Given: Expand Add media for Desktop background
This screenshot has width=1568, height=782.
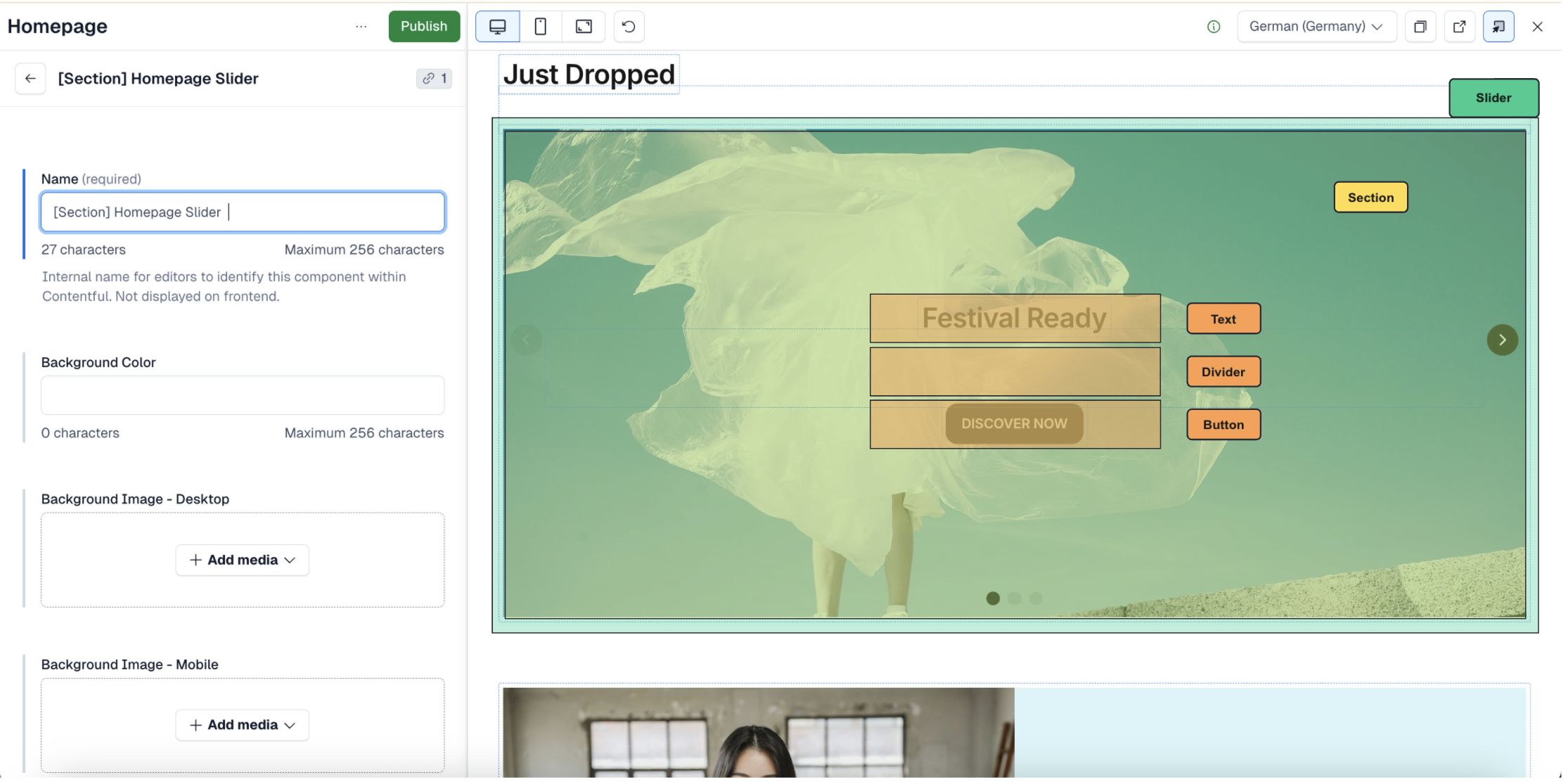Looking at the screenshot, I should [x=242, y=560].
